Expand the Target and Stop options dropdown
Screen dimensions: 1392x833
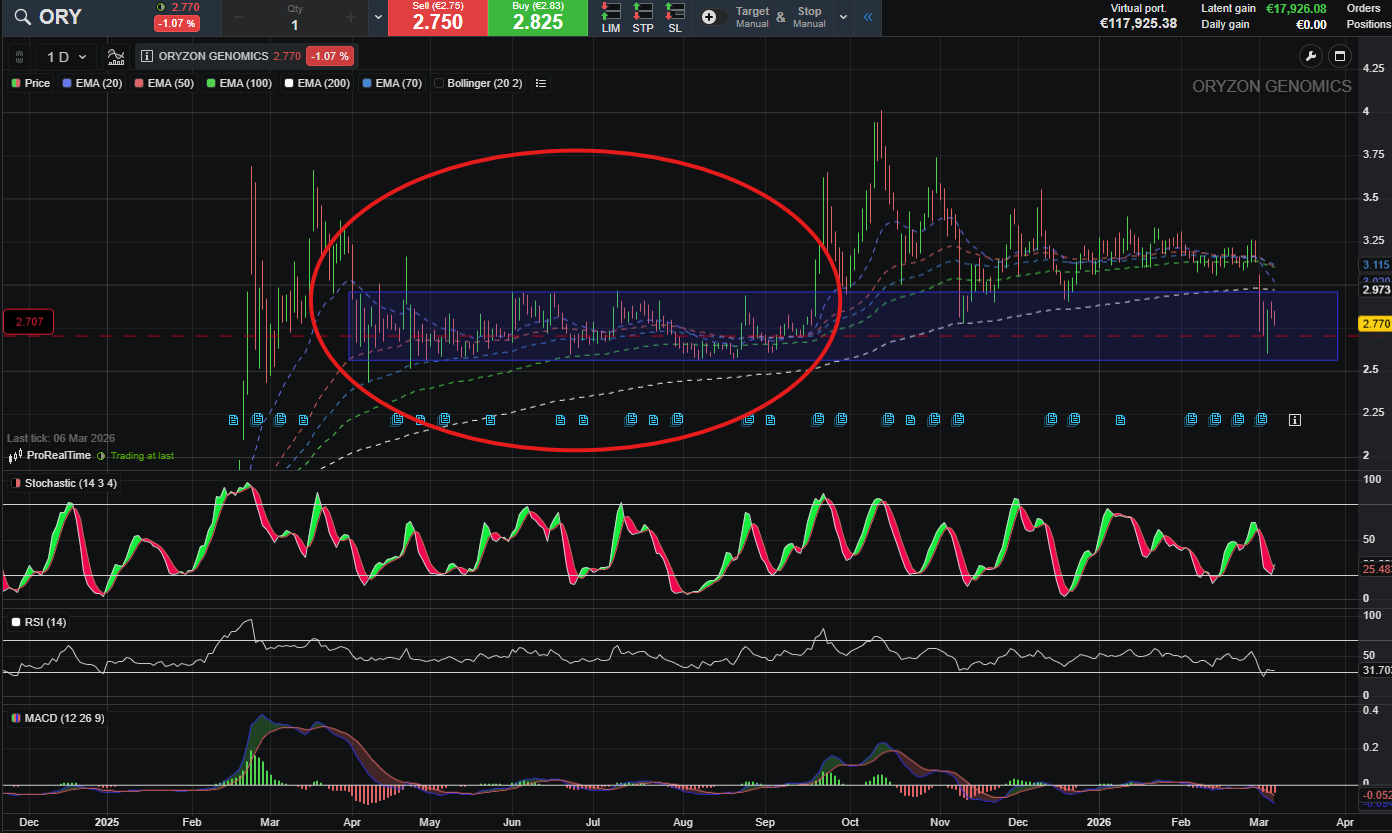843,17
